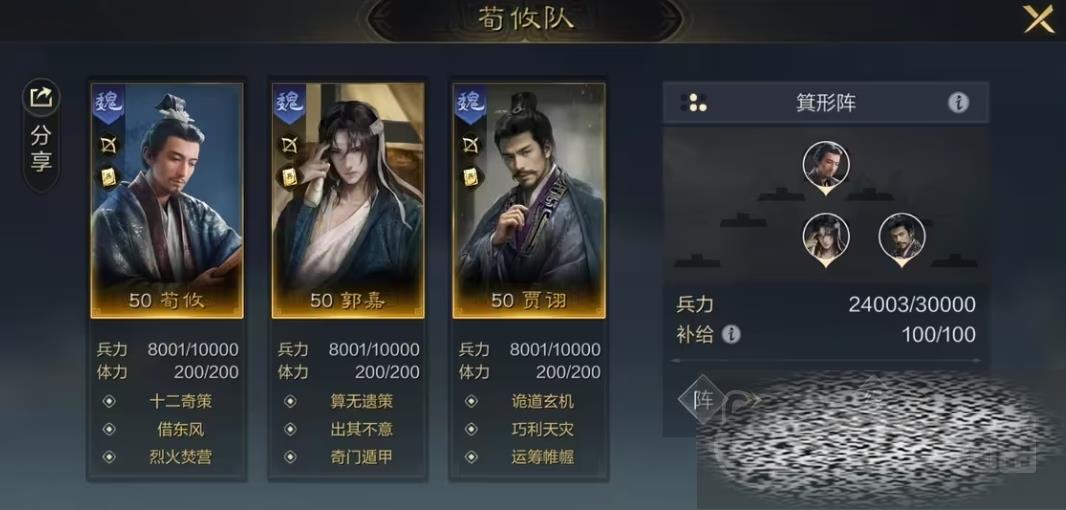View the 诡道玄机 skill of 贾诩
This screenshot has width=1066, height=510.
click(543, 401)
